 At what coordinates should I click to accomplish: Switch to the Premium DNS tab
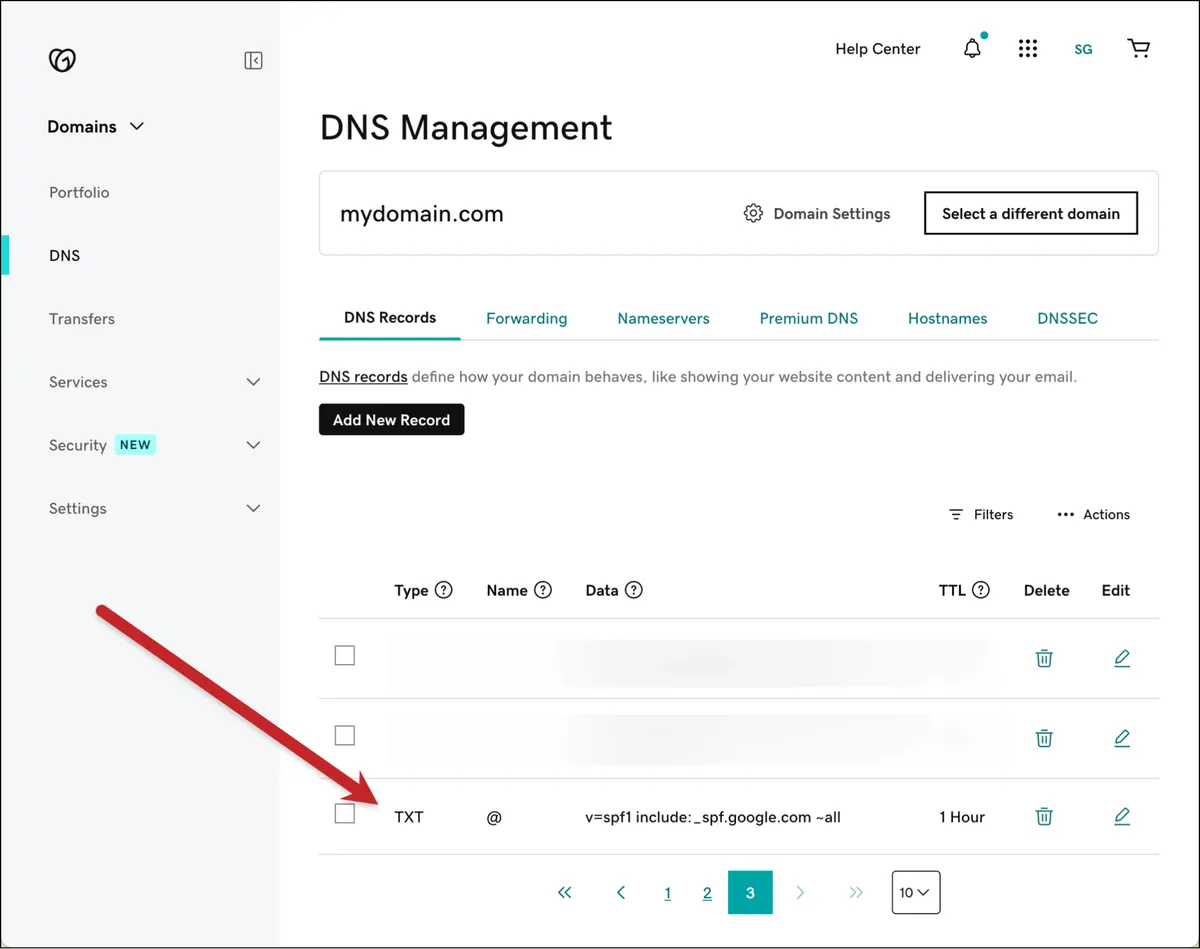809,318
